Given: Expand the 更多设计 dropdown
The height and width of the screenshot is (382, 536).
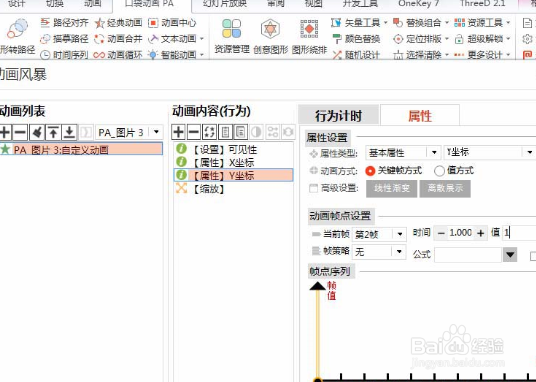Looking at the screenshot, I should pyautogui.click(x=508, y=55).
